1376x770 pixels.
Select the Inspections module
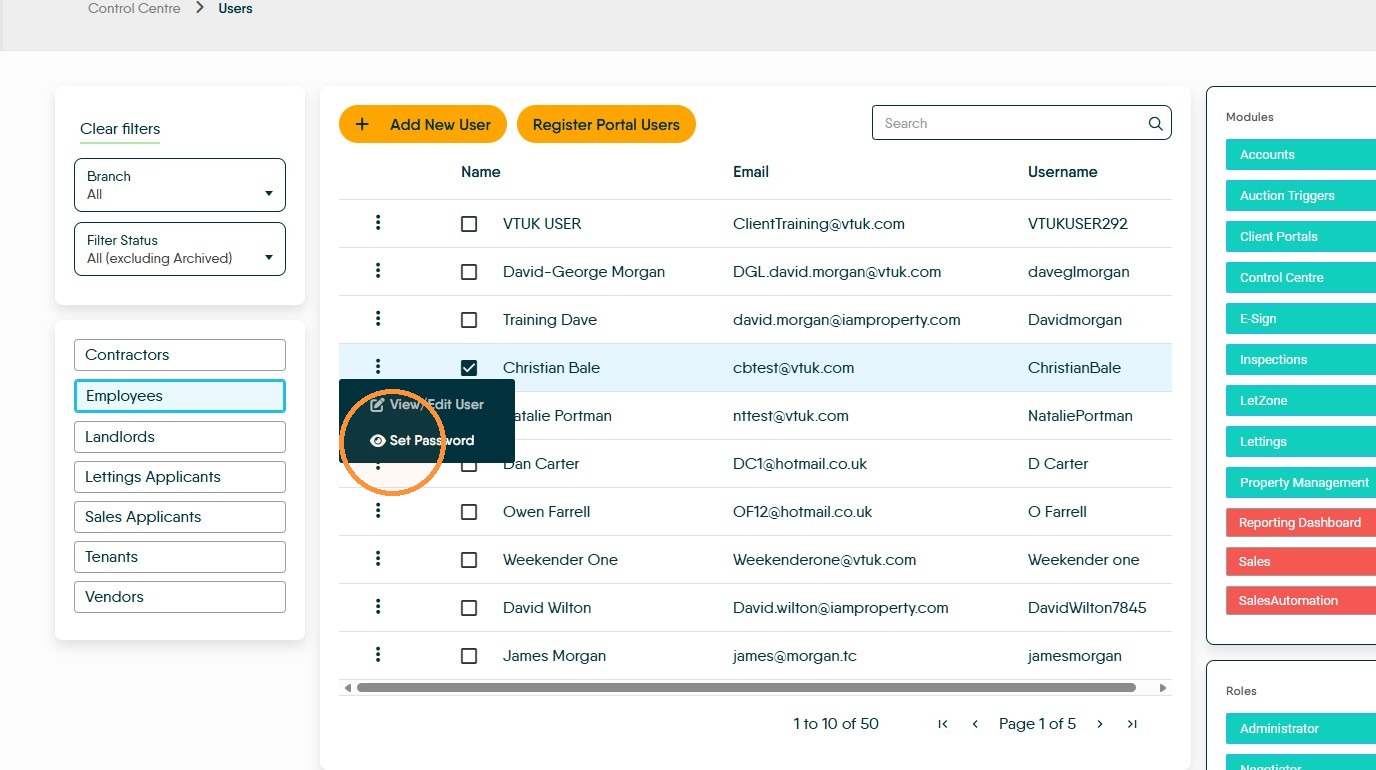pos(1301,360)
